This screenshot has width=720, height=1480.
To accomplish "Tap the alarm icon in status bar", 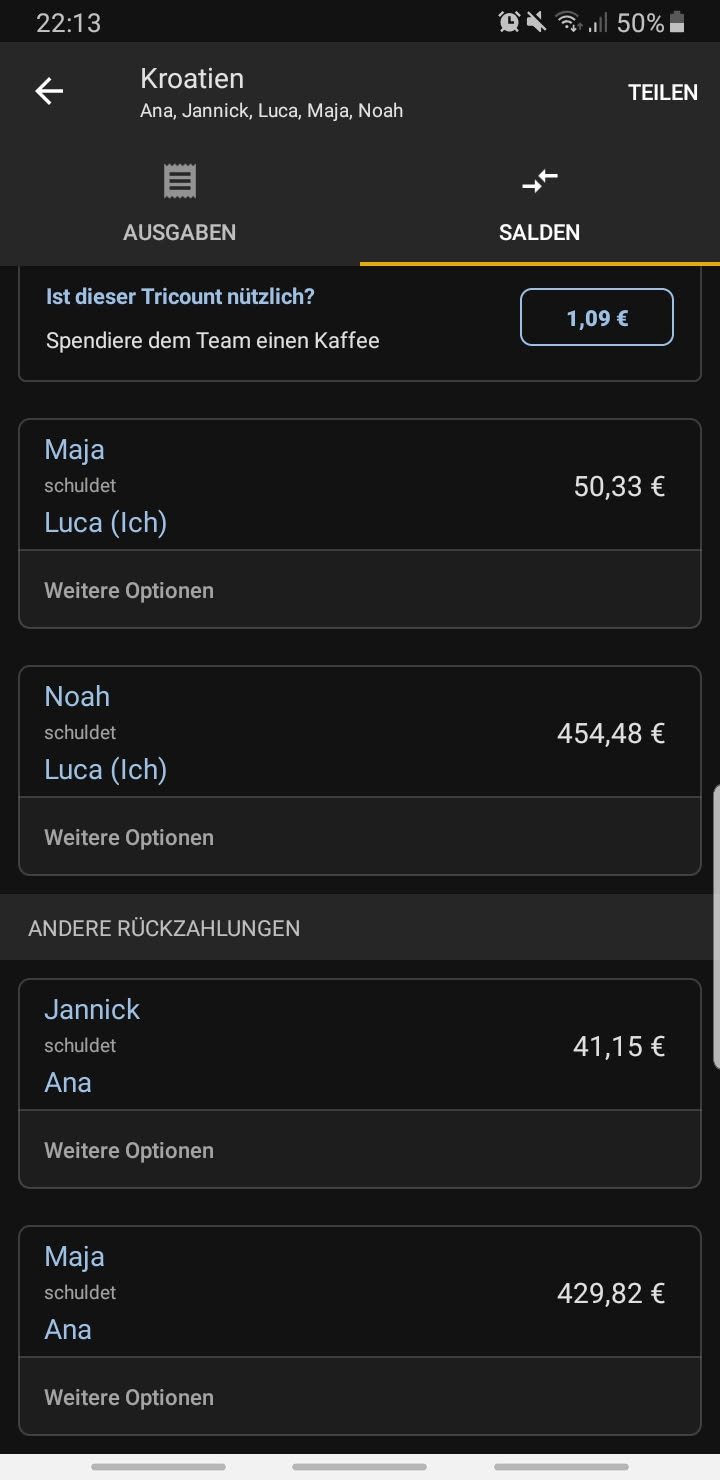I will coord(509,22).
